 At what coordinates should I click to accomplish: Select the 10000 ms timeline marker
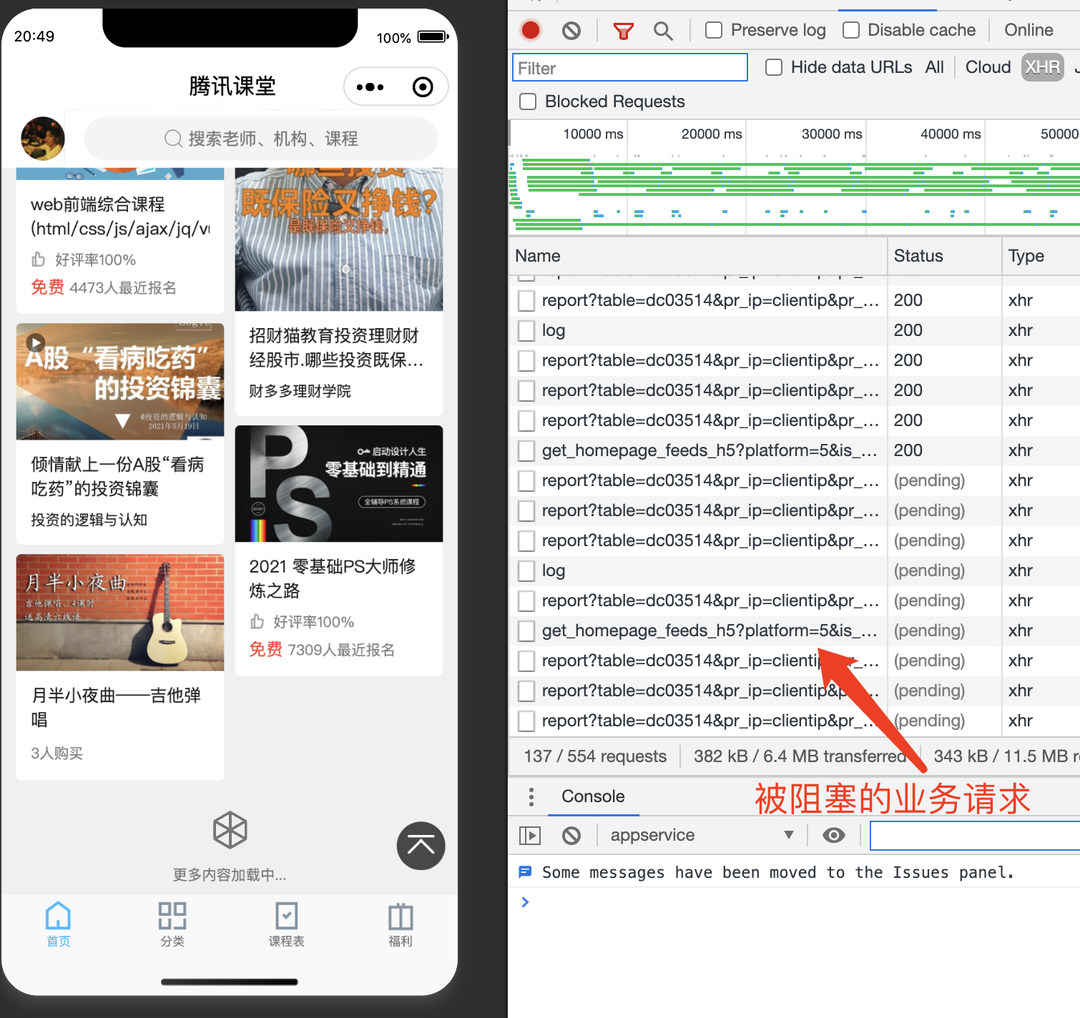tap(592, 134)
